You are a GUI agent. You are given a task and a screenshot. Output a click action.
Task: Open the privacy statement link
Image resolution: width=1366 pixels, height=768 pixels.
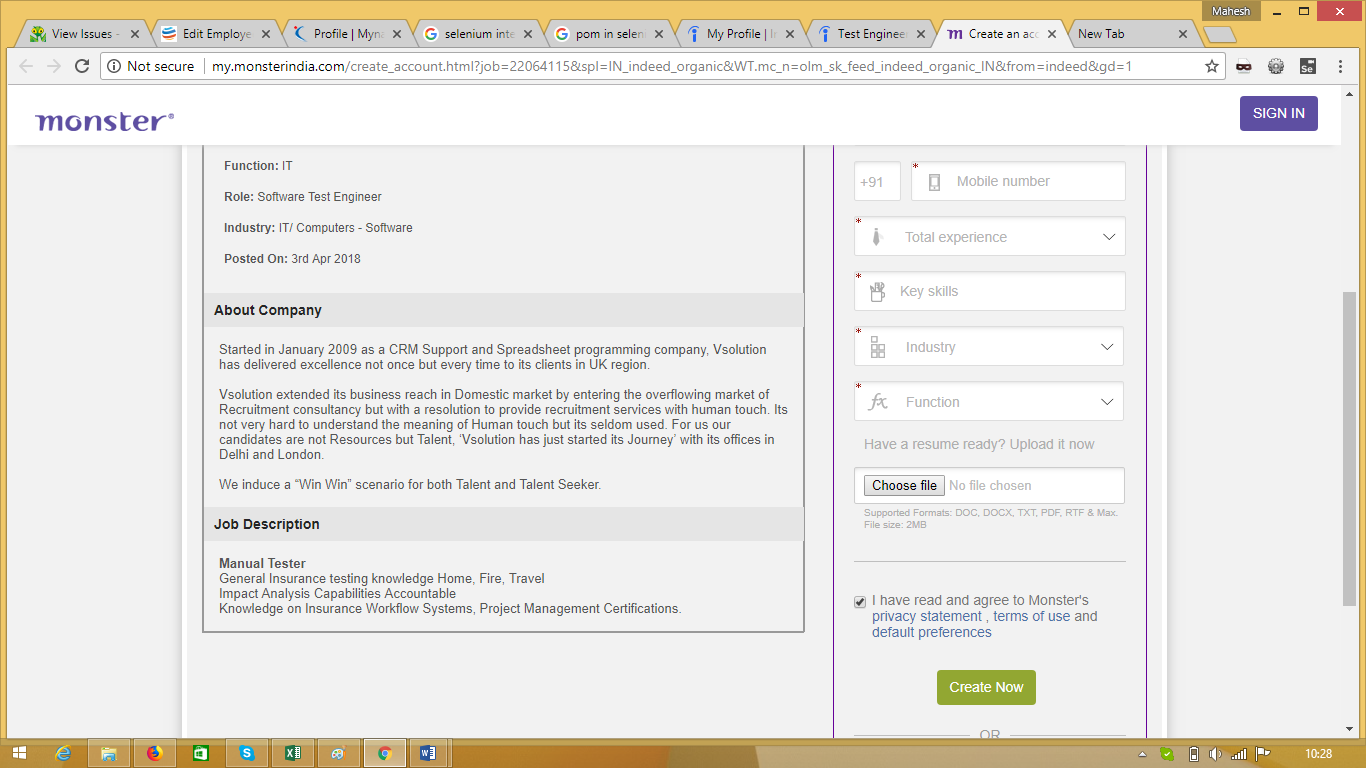(x=927, y=616)
